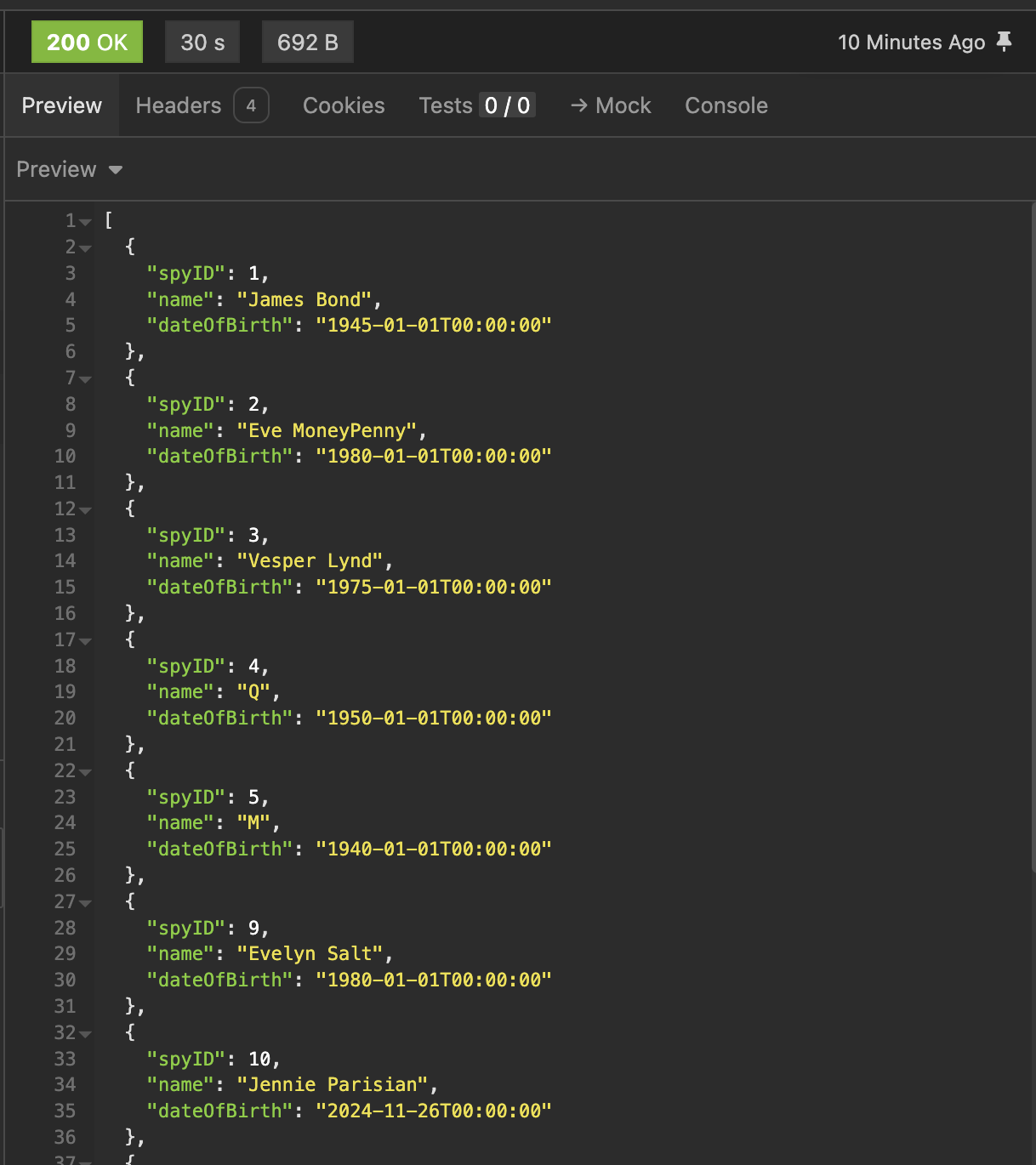Image resolution: width=1036 pixels, height=1165 pixels.
Task: Open the Tests tab
Action: pos(476,105)
